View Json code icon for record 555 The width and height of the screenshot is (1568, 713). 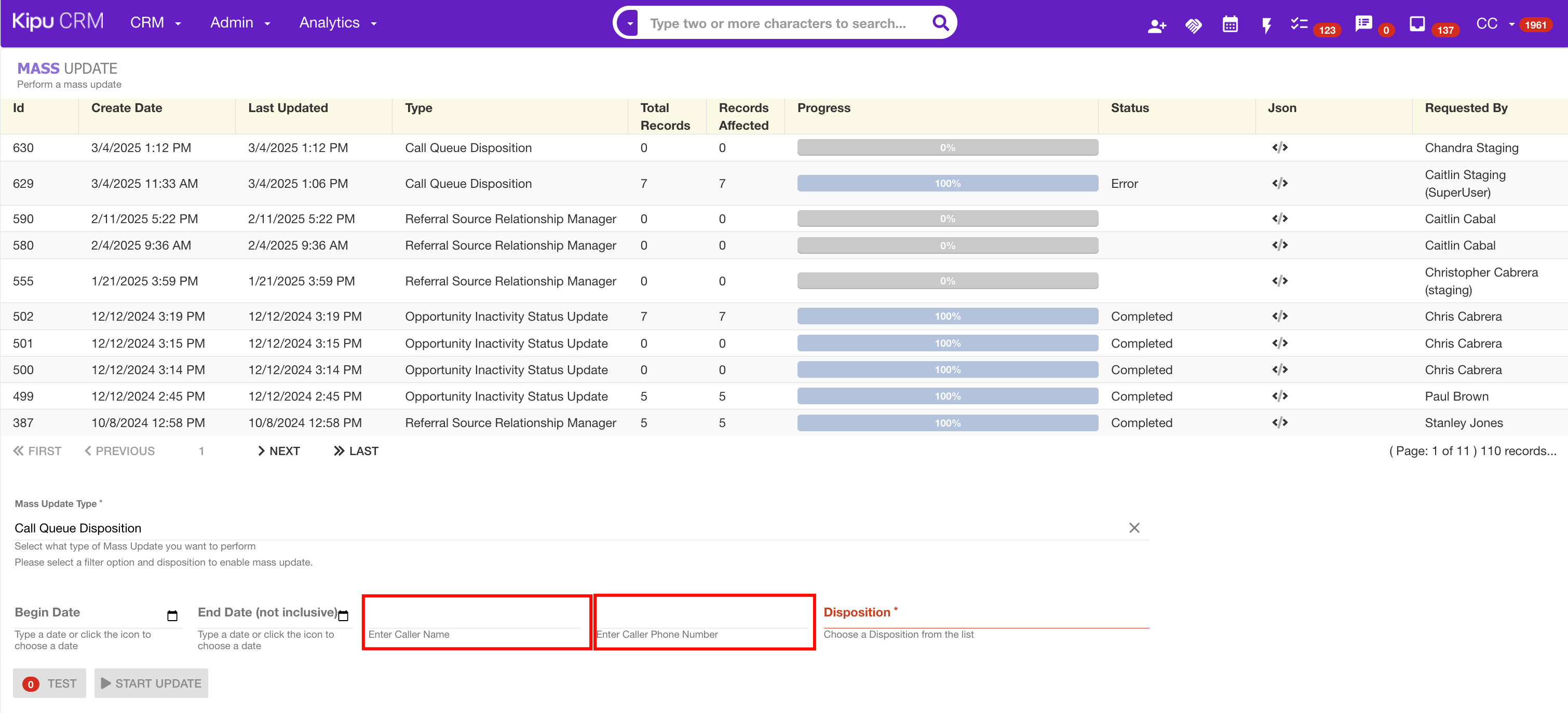[x=1279, y=280]
